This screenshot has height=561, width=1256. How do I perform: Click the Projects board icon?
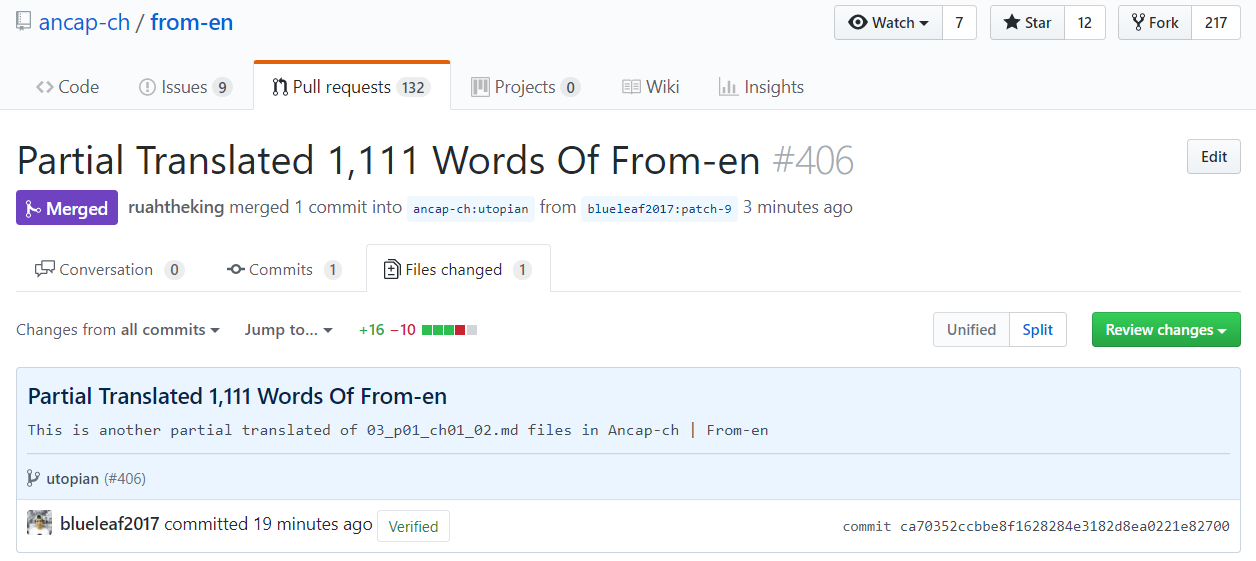(x=480, y=87)
